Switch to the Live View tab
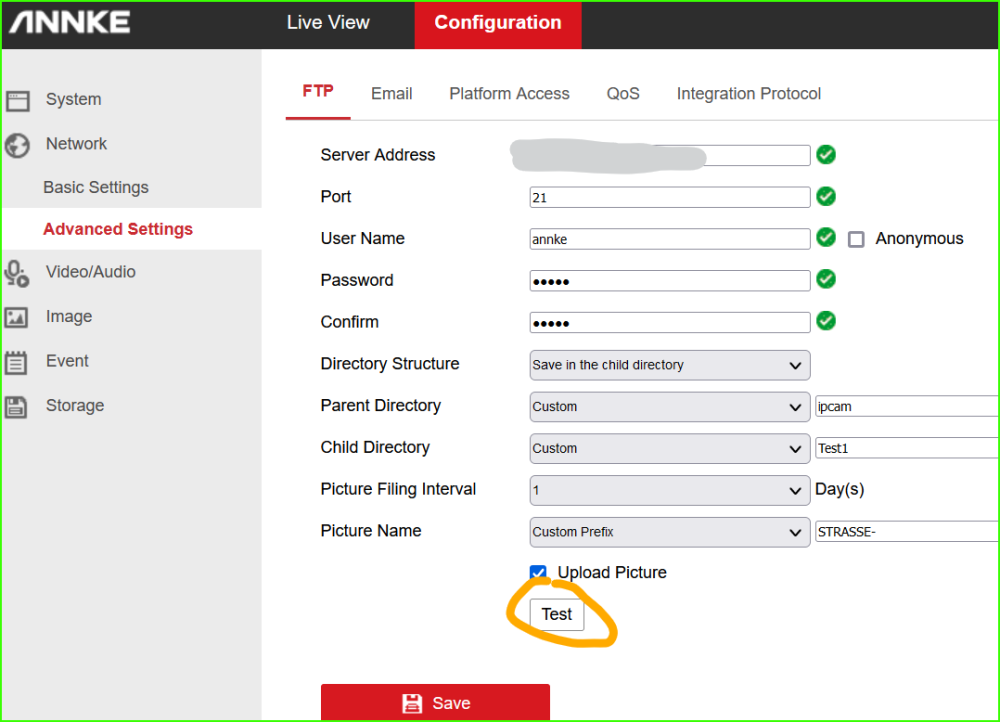Screen dimensions: 1000x722 pos(328,23)
